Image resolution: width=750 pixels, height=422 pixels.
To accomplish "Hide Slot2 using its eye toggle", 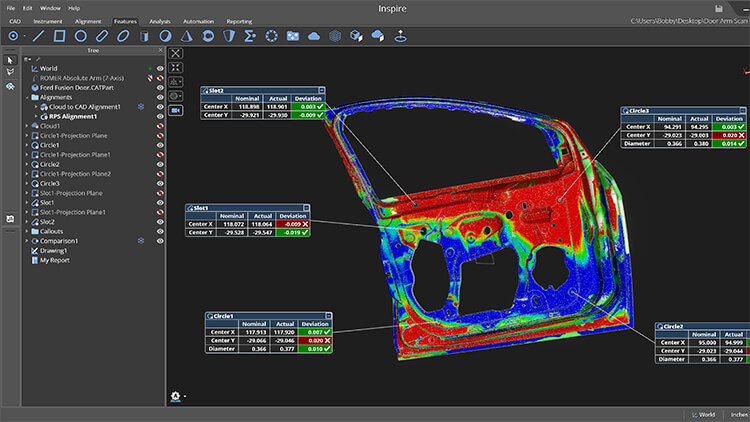I will coord(160,222).
